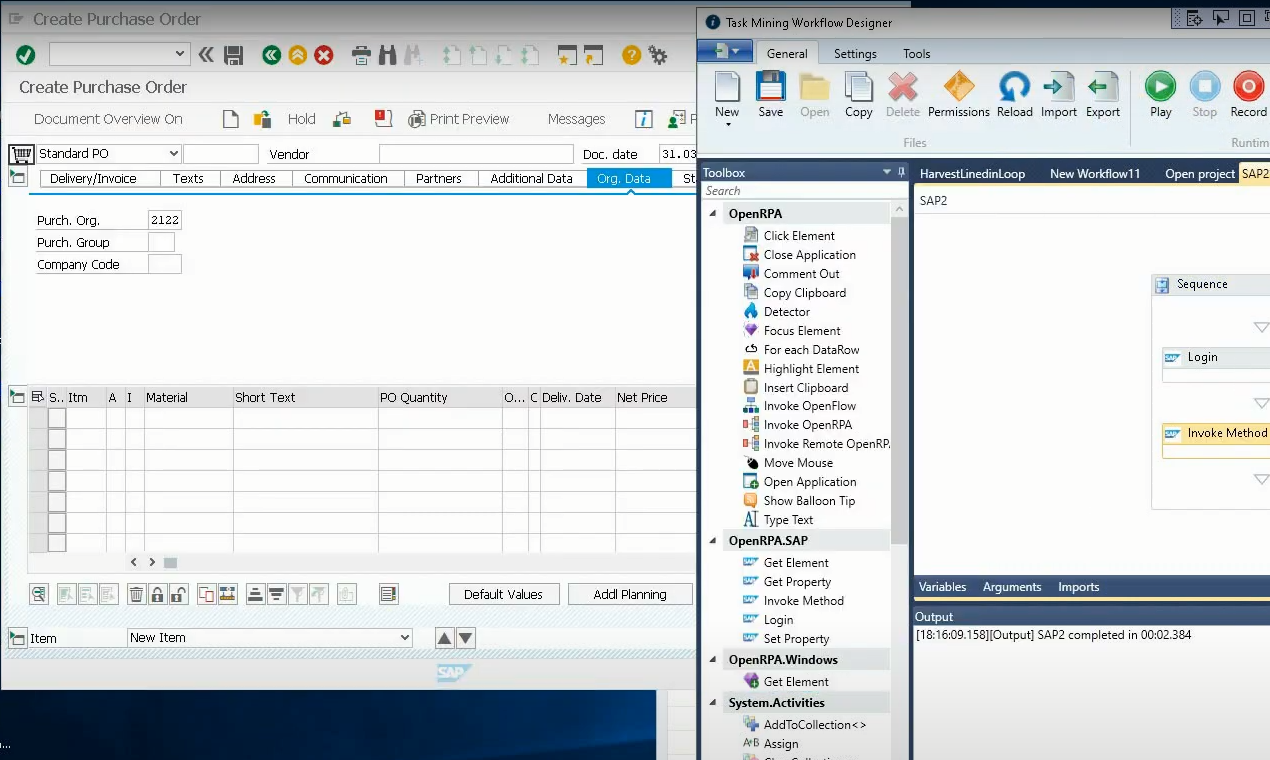Open the New Item dropdown

pyautogui.click(x=405, y=638)
